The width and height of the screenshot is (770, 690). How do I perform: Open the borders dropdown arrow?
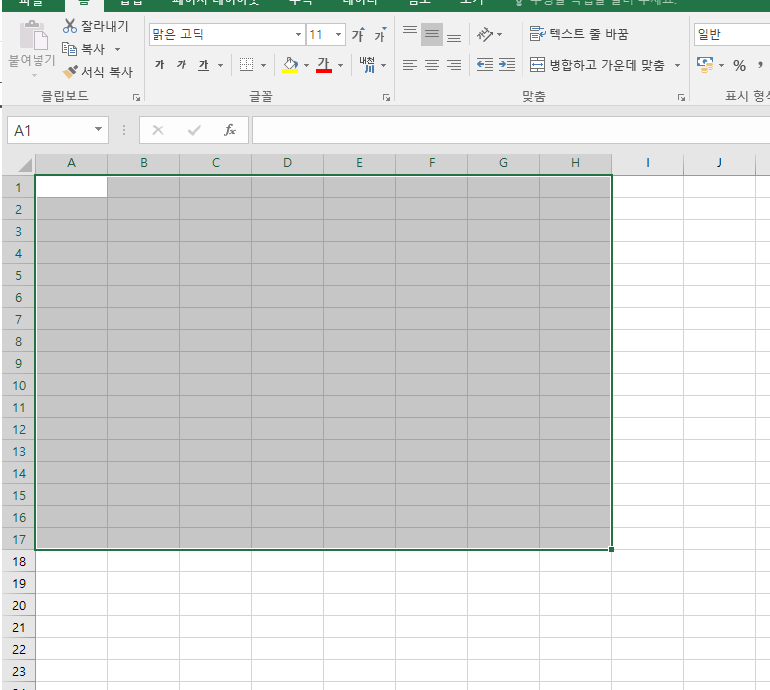click(x=263, y=65)
